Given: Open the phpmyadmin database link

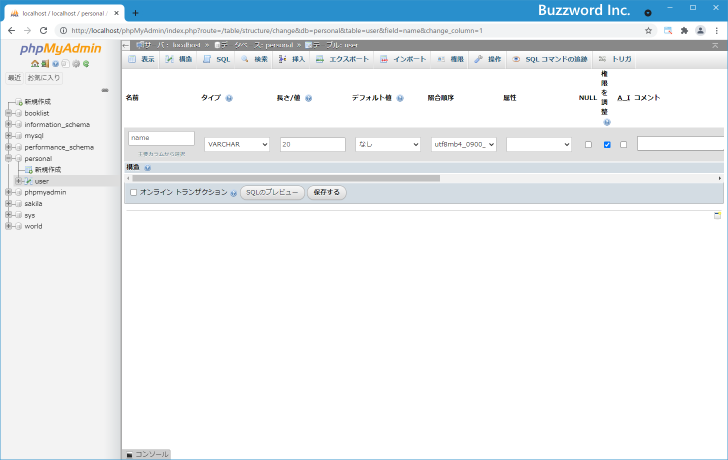Looking at the screenshot, I should (45, 192).
